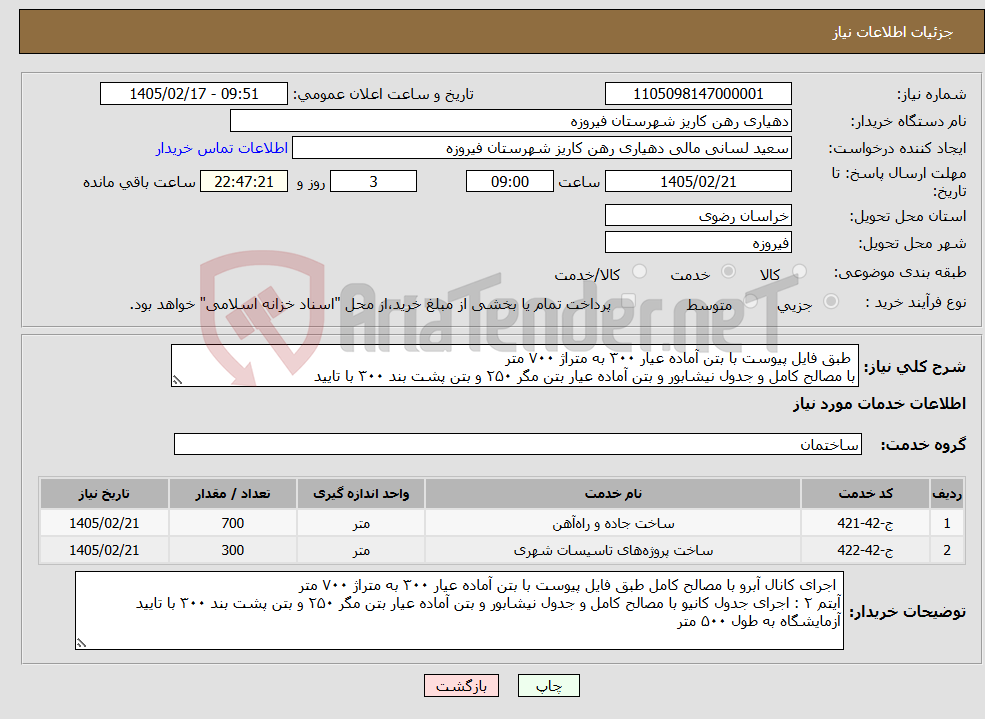The width and height of the screenshot is (985, 719).
Task: Click the remaining days field showing 3
Action: pyautogui.click(x=373, y=181)
